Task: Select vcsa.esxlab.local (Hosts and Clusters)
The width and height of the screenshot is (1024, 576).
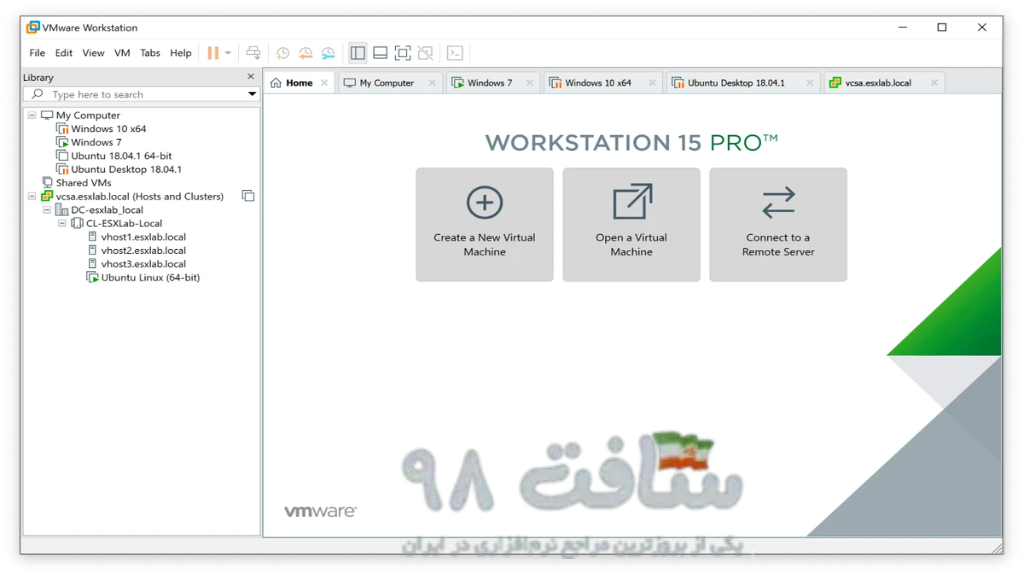Action: point(139,196)
